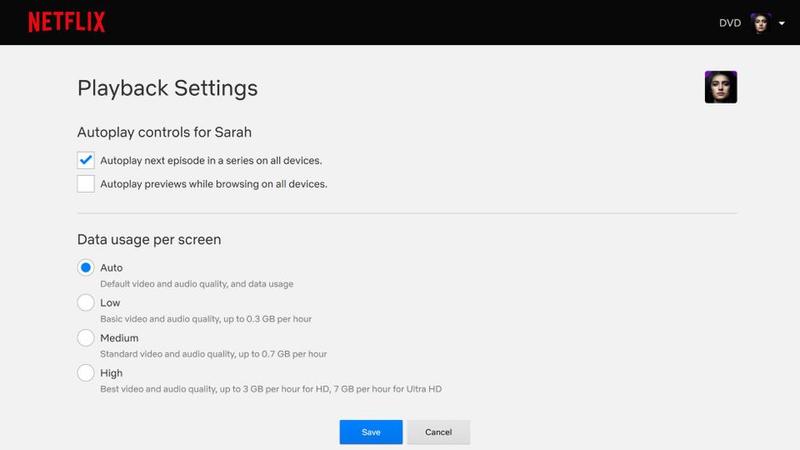Click the 'Autoplay previews while browsing' label
The height and width of the screenshot is (450, 800).
tap(214, 184)
